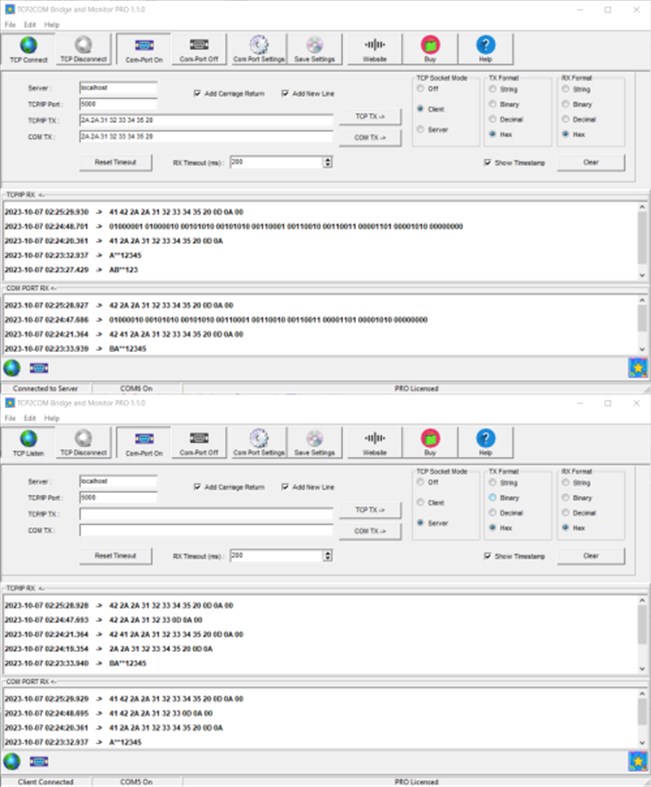Select RX Format Decimal in top window
651x787 pixels.
(566, 119)
